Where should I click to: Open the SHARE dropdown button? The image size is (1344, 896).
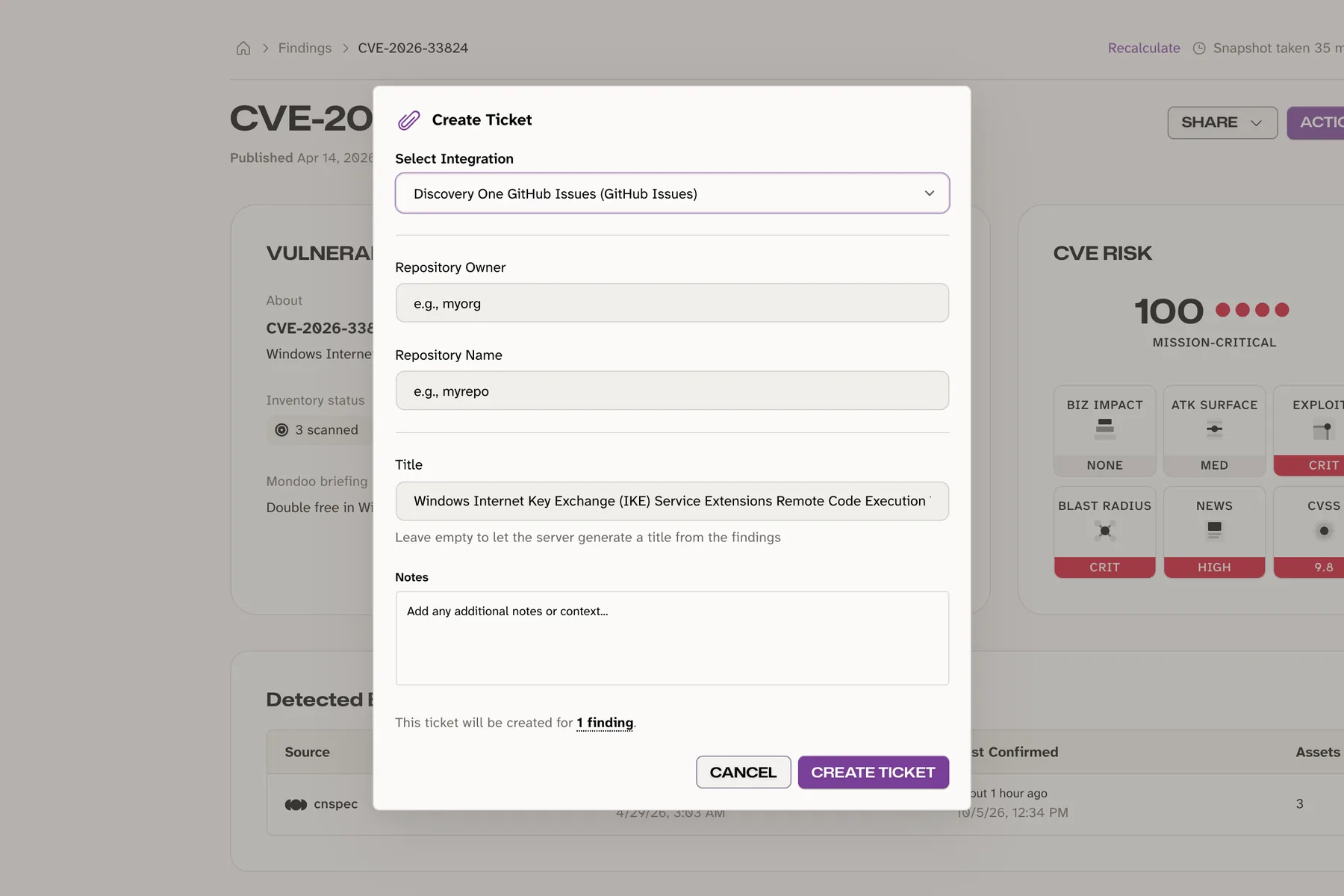[x=1222, y=122]
